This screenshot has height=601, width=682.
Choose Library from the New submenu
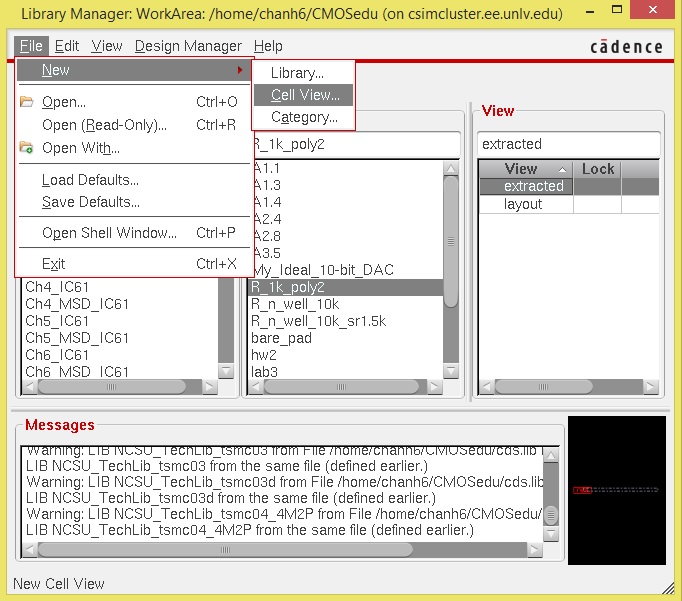coord(297,73)
